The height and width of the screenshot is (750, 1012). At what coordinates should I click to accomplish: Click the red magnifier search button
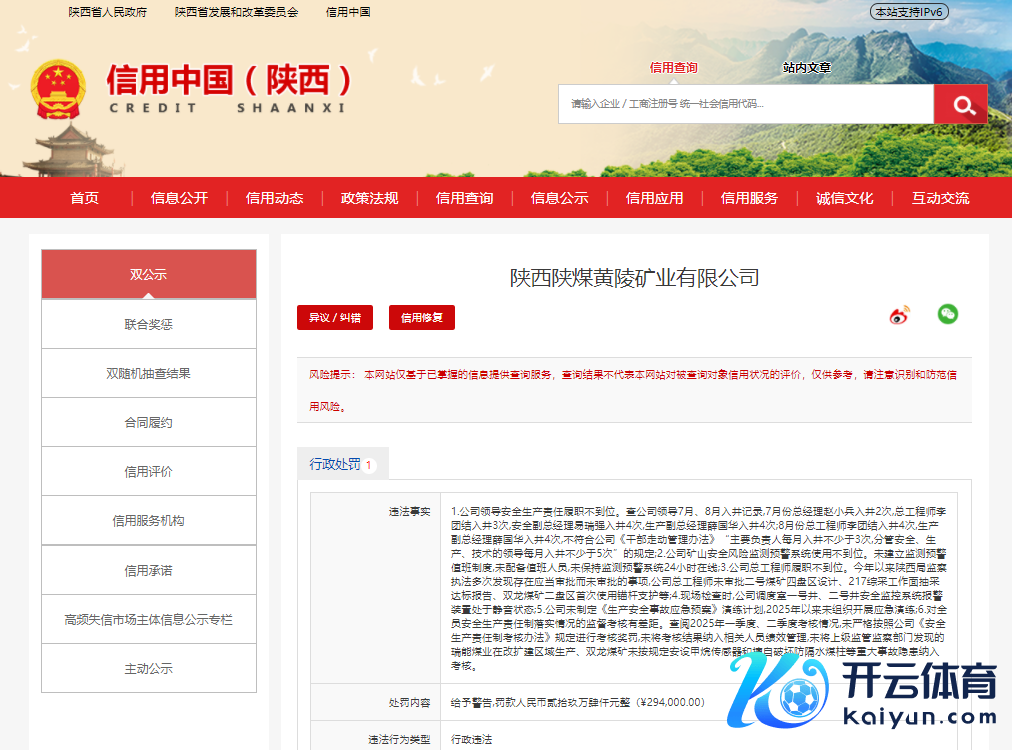coord(960,104)
